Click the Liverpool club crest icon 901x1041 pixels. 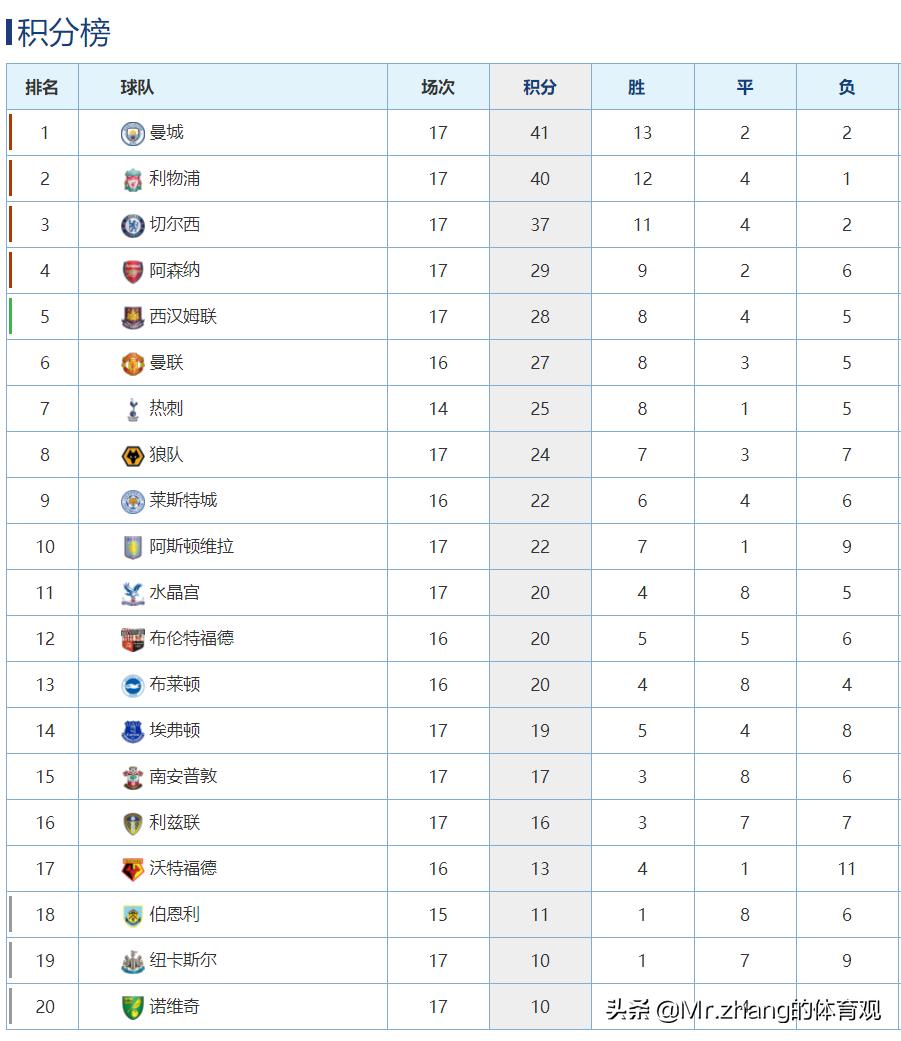[x=132, y=180]
